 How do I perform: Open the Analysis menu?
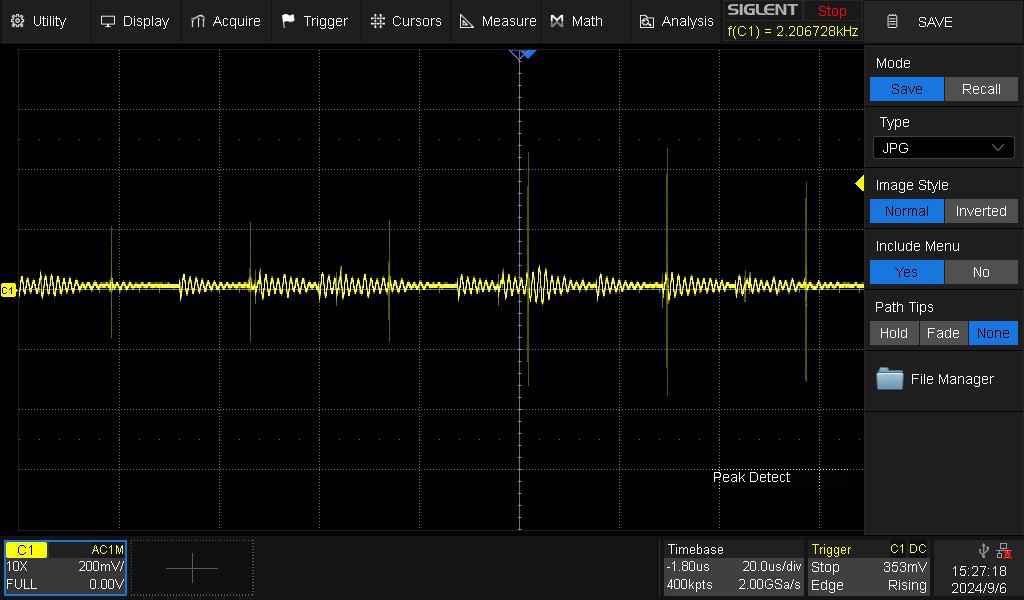pyautogui.click(x=676, y=22)
